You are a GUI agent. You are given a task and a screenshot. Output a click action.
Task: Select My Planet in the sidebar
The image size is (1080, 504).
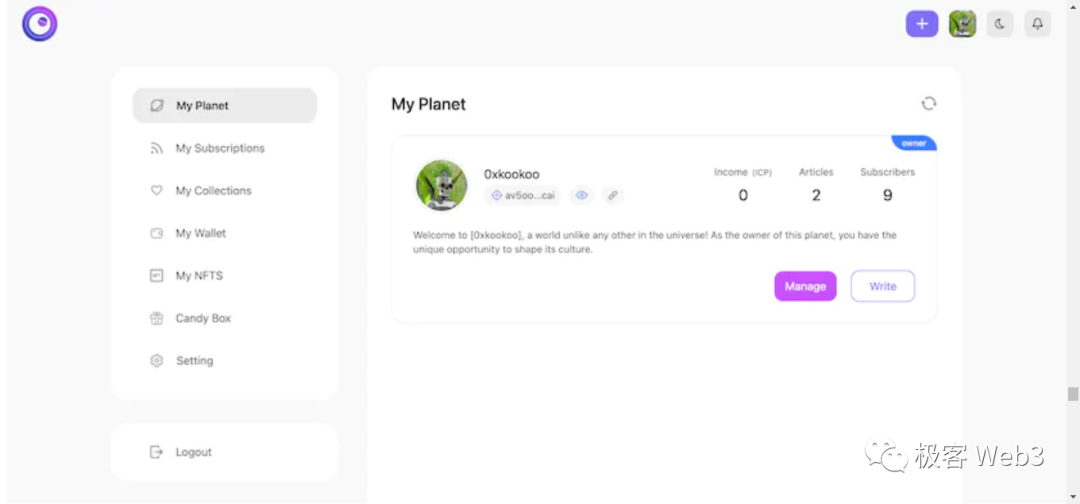pyautogui.click(x=225, y=105)
